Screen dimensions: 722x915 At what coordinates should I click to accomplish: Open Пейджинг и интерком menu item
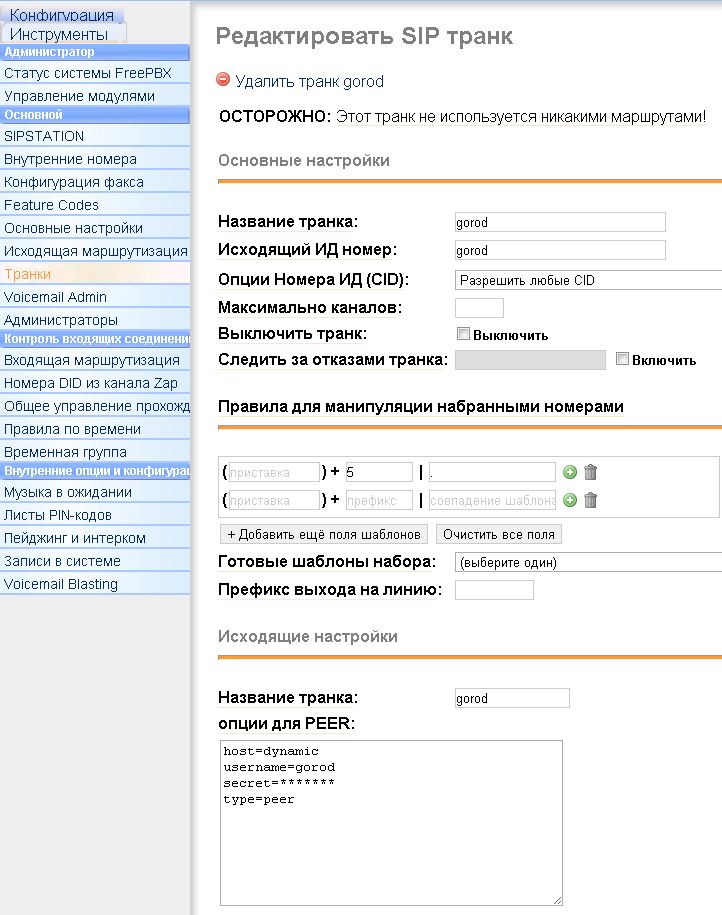pyautogui.click(x=95, y=538)
